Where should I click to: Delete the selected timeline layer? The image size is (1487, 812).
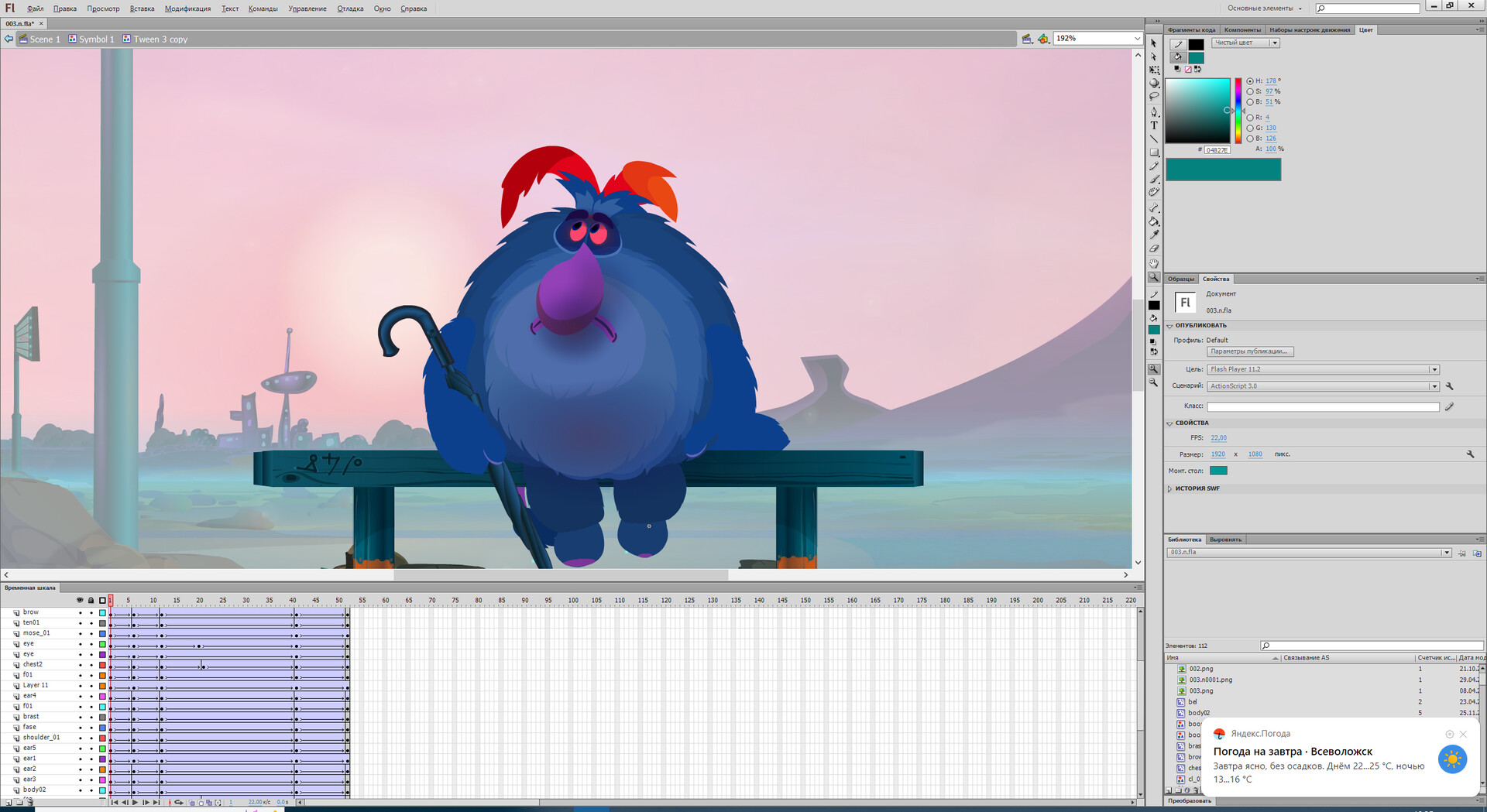(x=29, y=802)
